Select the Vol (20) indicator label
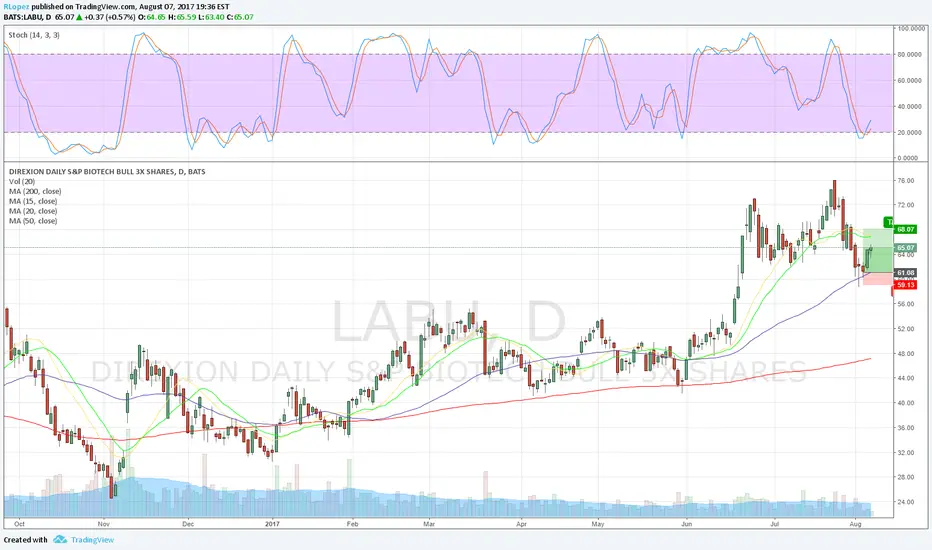Image resolution: width=932 pixels, height=550 pixels. pyautogui.click(x=22, y=181)
